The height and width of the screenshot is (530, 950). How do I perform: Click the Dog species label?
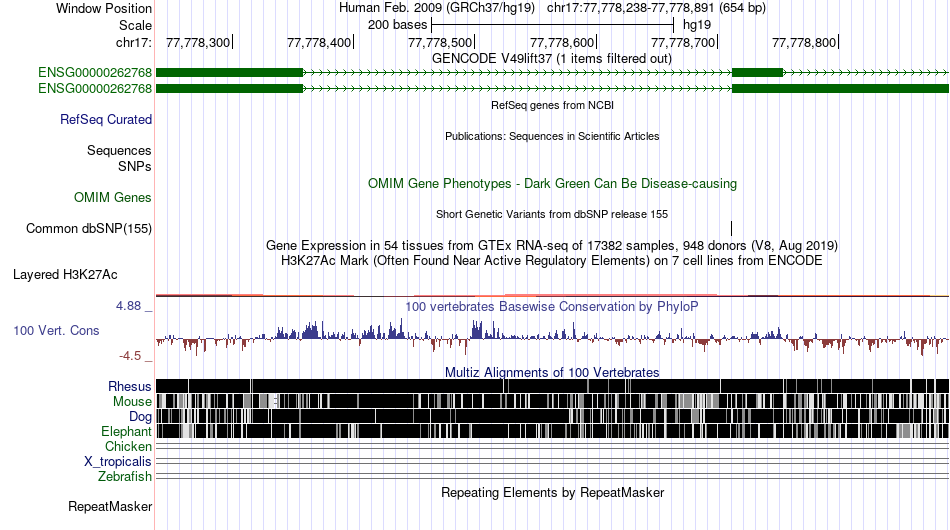coord(140,416)
